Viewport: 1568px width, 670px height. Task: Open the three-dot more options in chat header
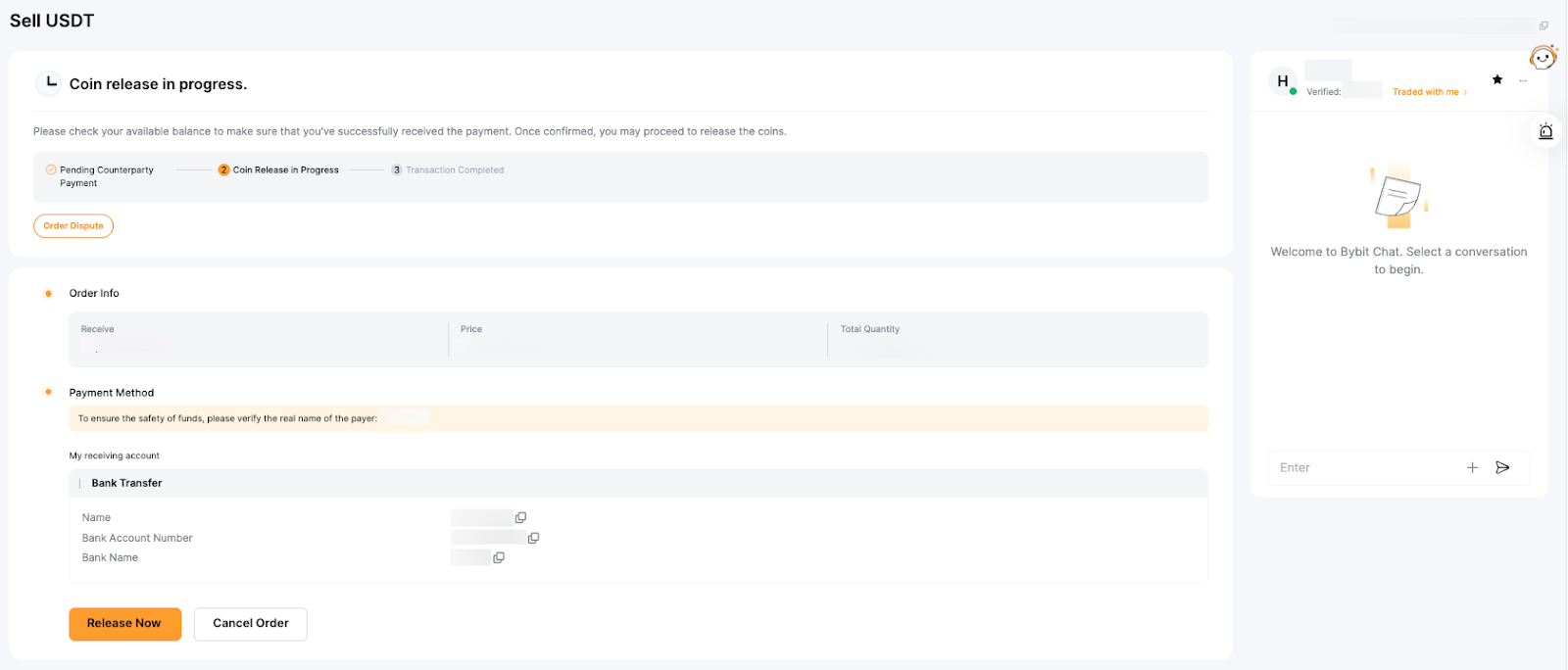(x=1523, y=81)
